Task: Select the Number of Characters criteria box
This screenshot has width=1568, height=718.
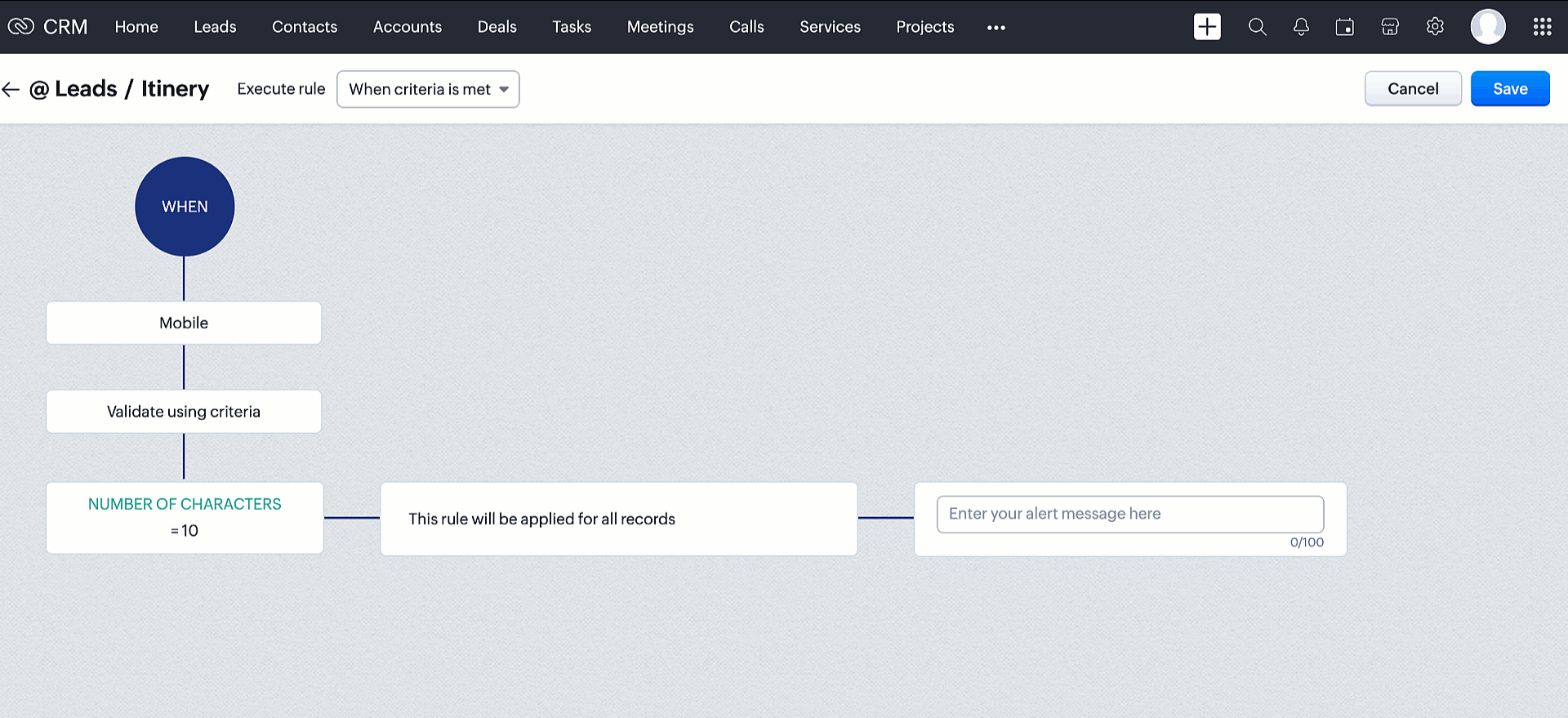Action: [x=185, y=518]
